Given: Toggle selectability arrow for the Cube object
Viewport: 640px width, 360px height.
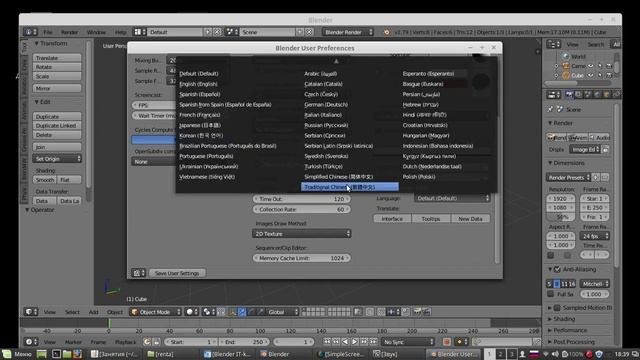Looking at the screenshot, I should coord(600,76).
